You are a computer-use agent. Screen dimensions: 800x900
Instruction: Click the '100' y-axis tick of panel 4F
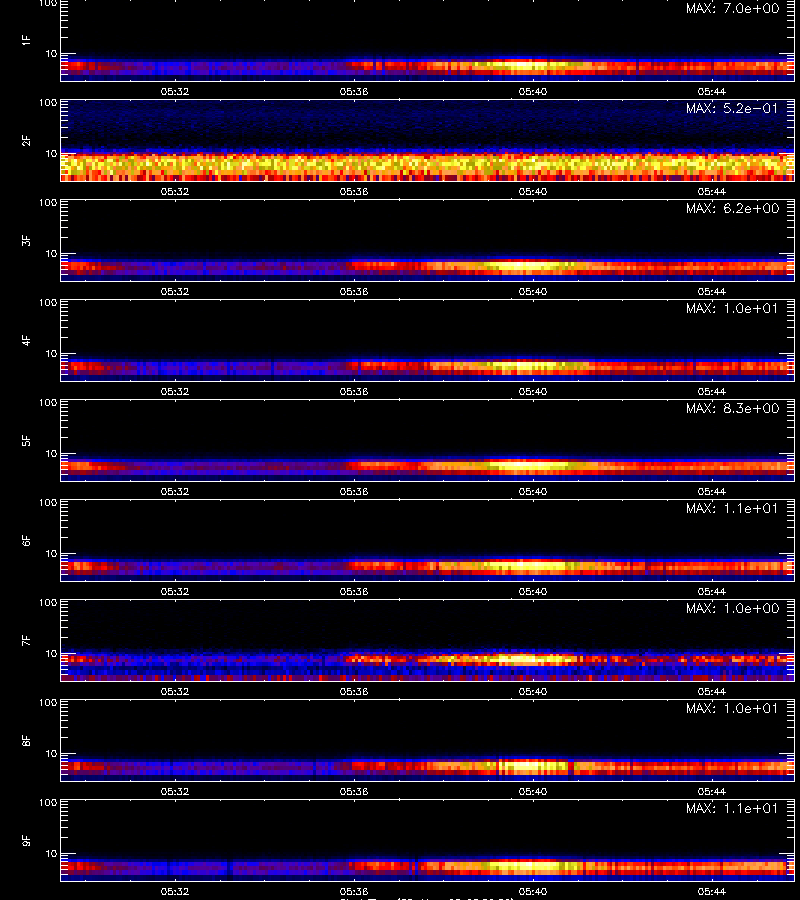pos(48,302)
